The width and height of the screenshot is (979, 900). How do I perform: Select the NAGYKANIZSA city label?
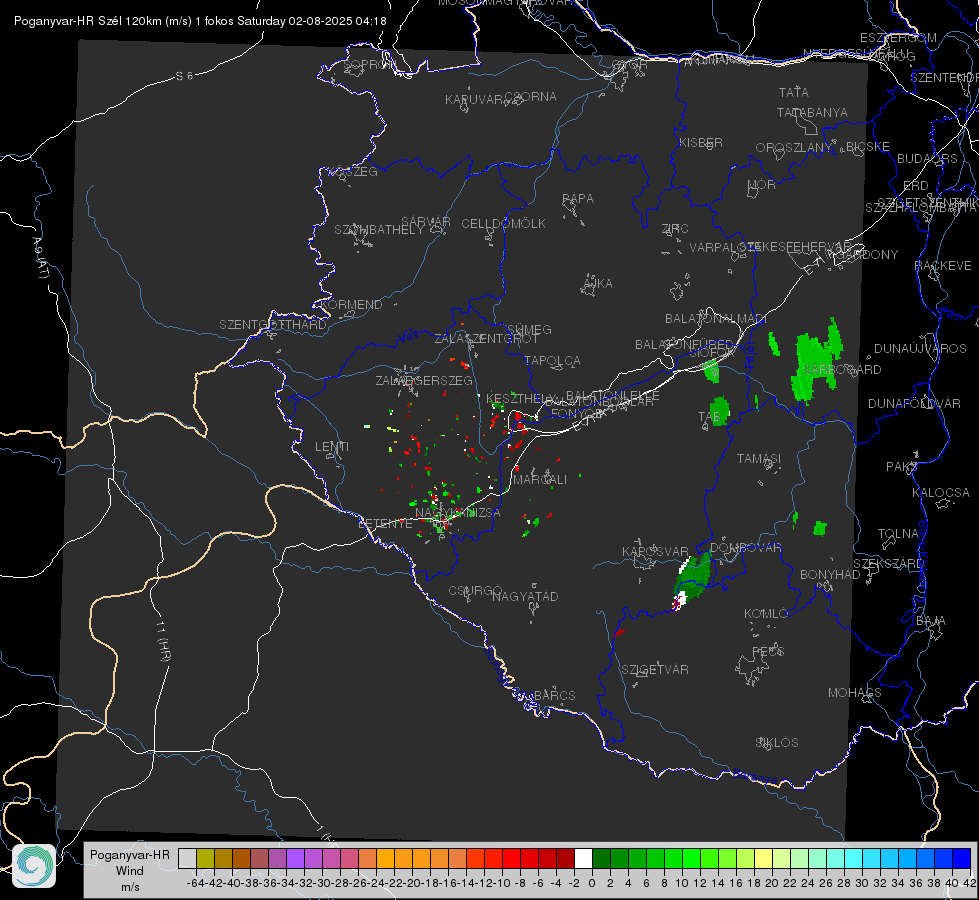click(x=458, y=513)
